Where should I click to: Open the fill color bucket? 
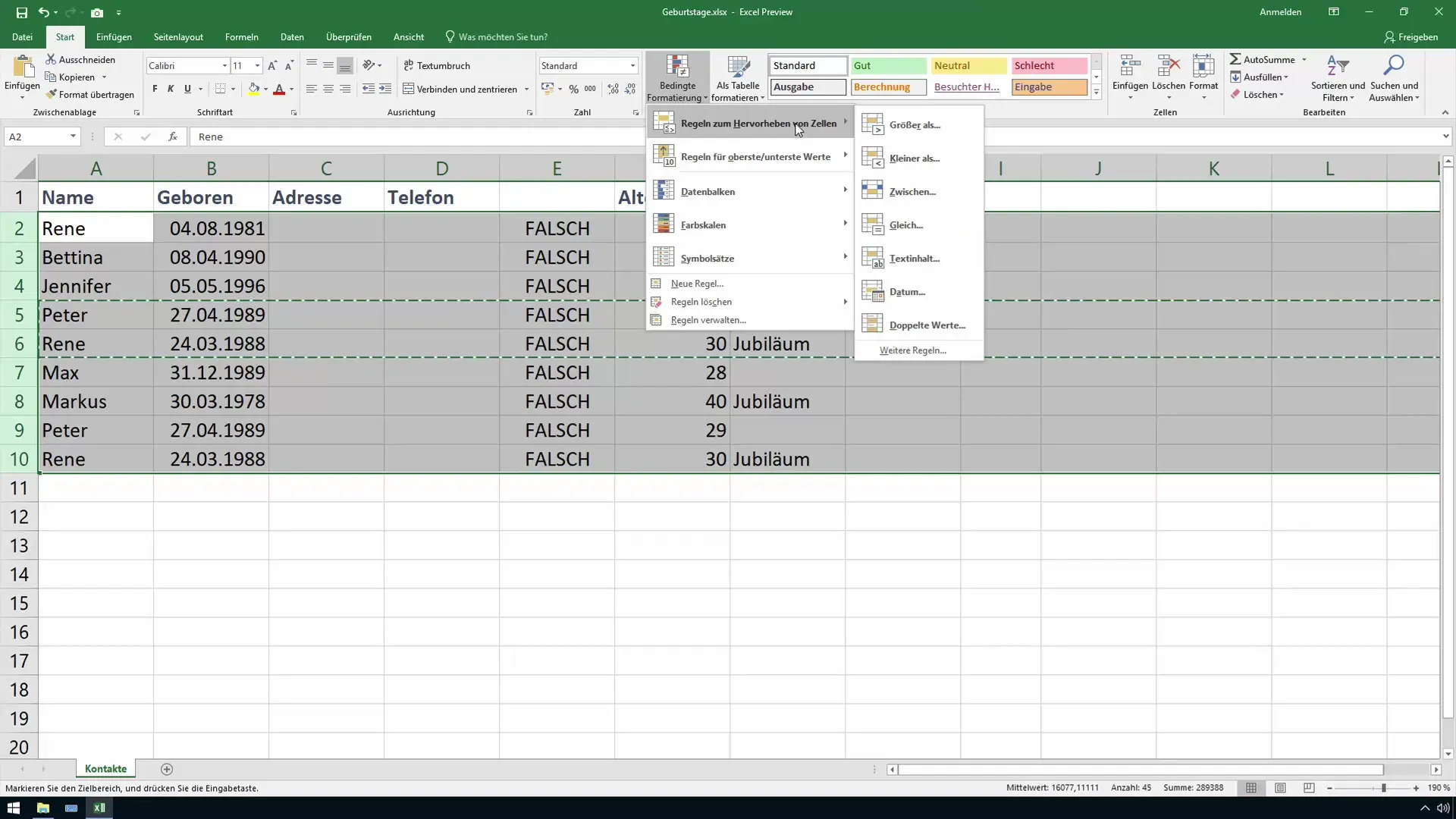254,89
